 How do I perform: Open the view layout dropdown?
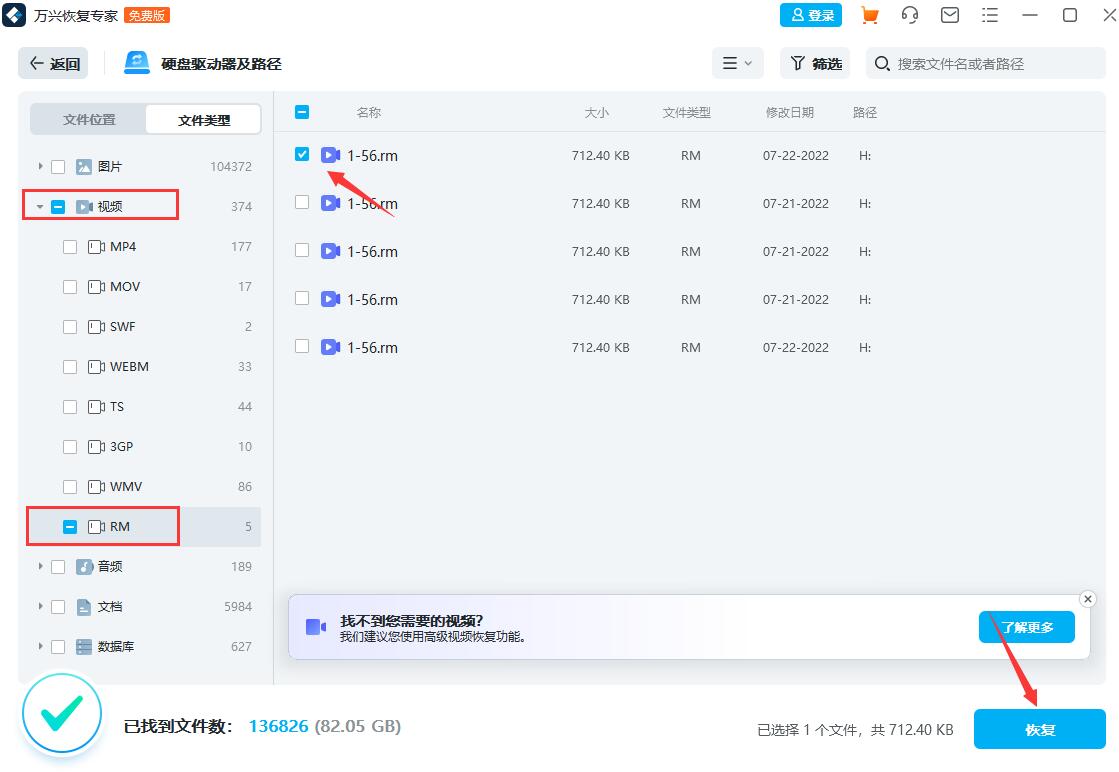pos(737,63)
